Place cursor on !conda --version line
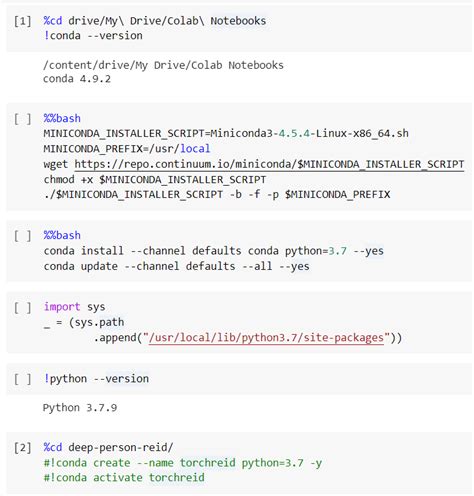This screenshot has height=496, width=474. 93,36
